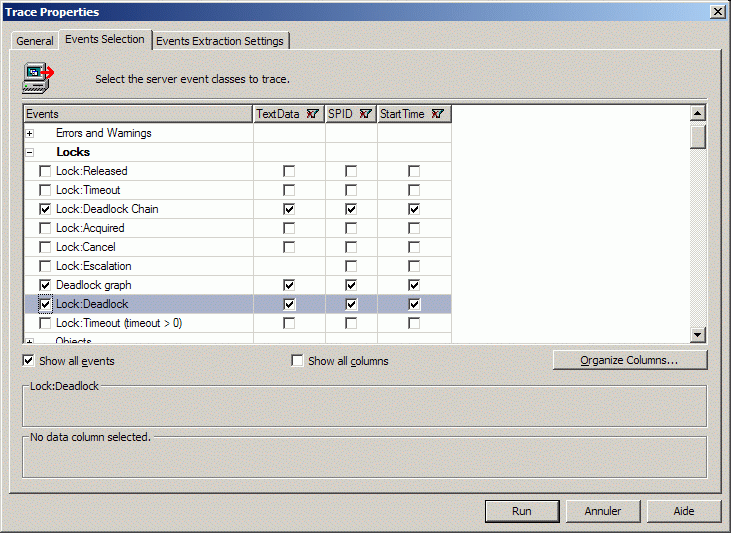731x533 pixels.
Task: Click the trace server icon beside instructions
Action: pyautogui.click(x=38, y=75)
